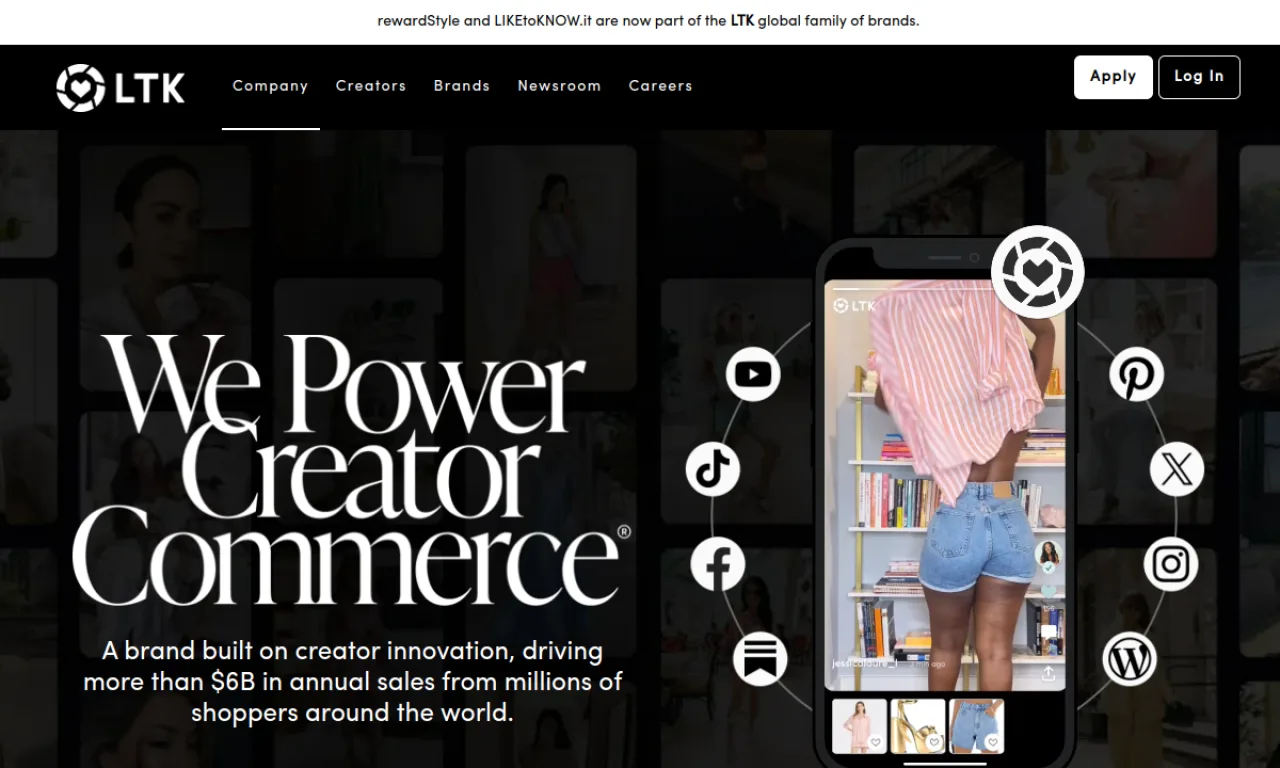The width and height of the screenshot is (1280, 768).
Task: Click heart on denim shorts thumbnail
Action: (x=993, y=742)
